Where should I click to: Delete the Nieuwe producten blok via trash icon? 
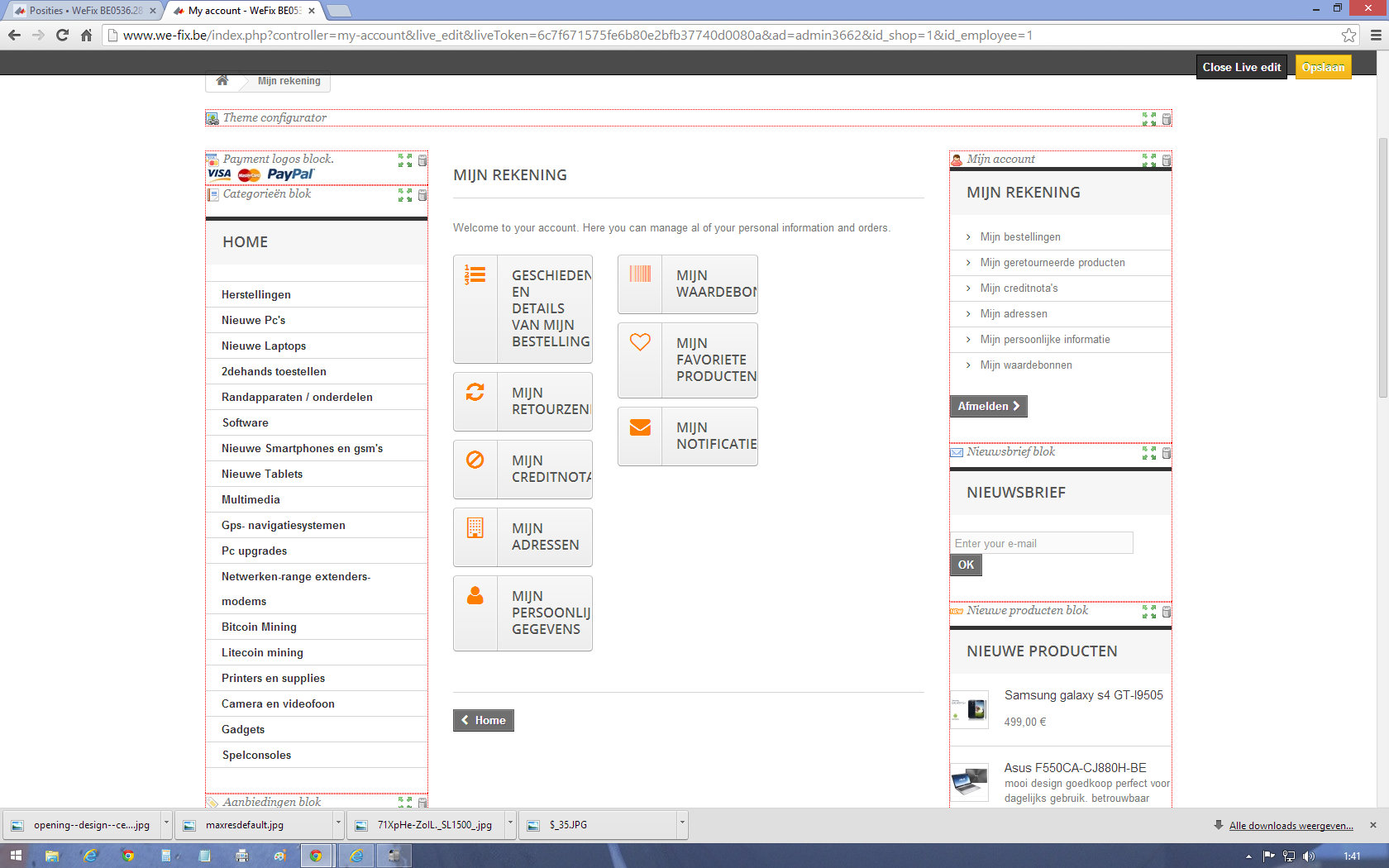[1167, 612]
